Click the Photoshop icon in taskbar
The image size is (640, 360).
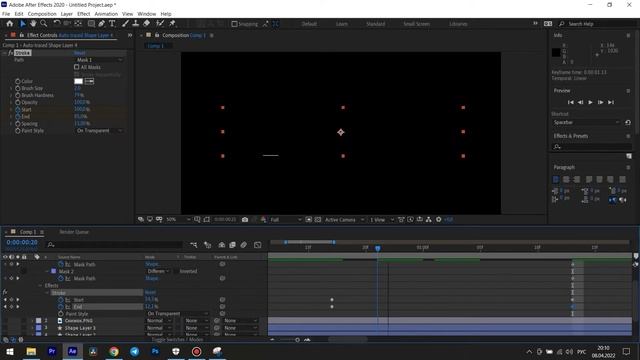click(155, 351)
